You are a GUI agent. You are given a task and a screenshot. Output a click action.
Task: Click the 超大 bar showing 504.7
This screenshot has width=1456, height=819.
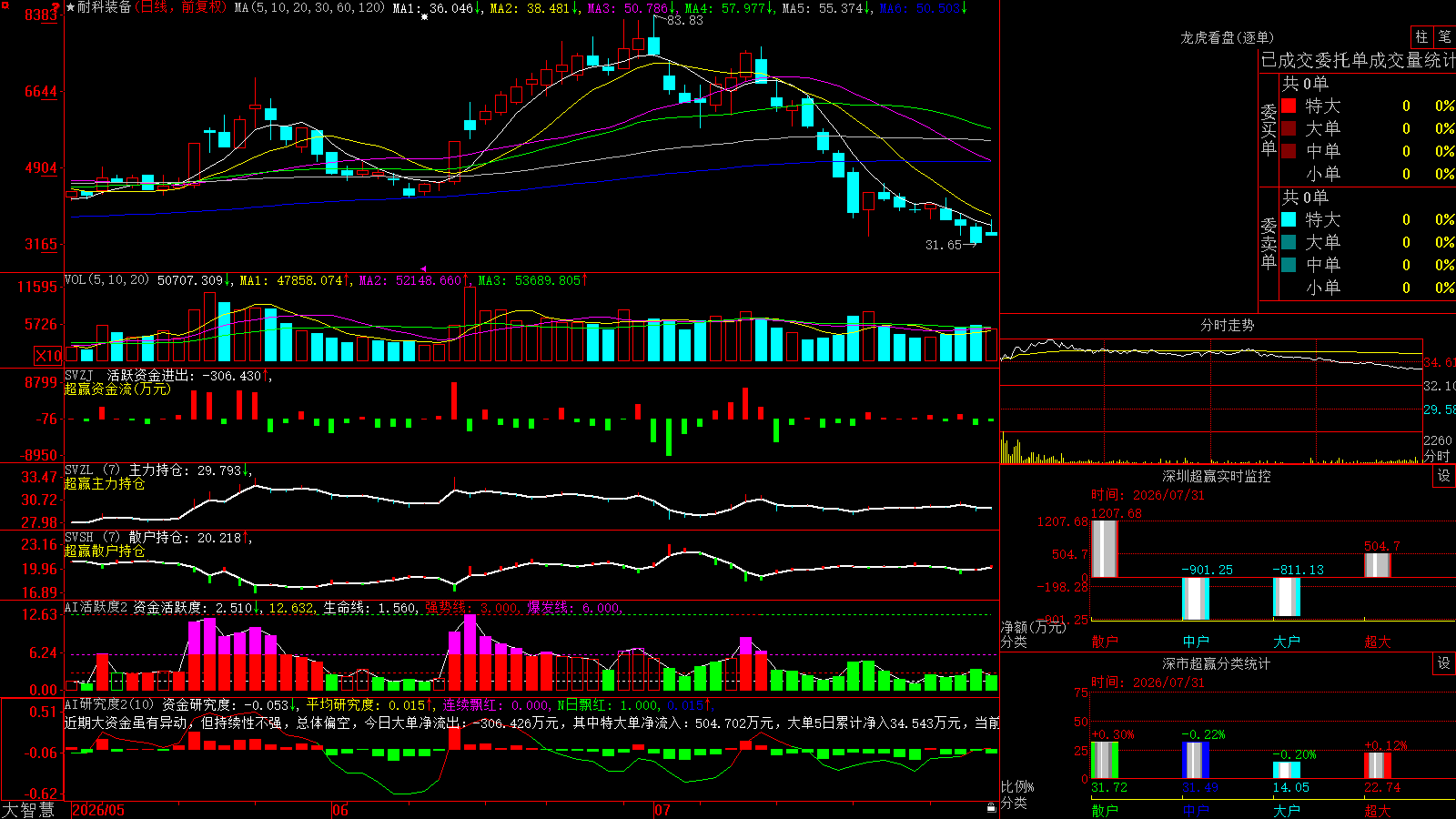(1378, 565)
